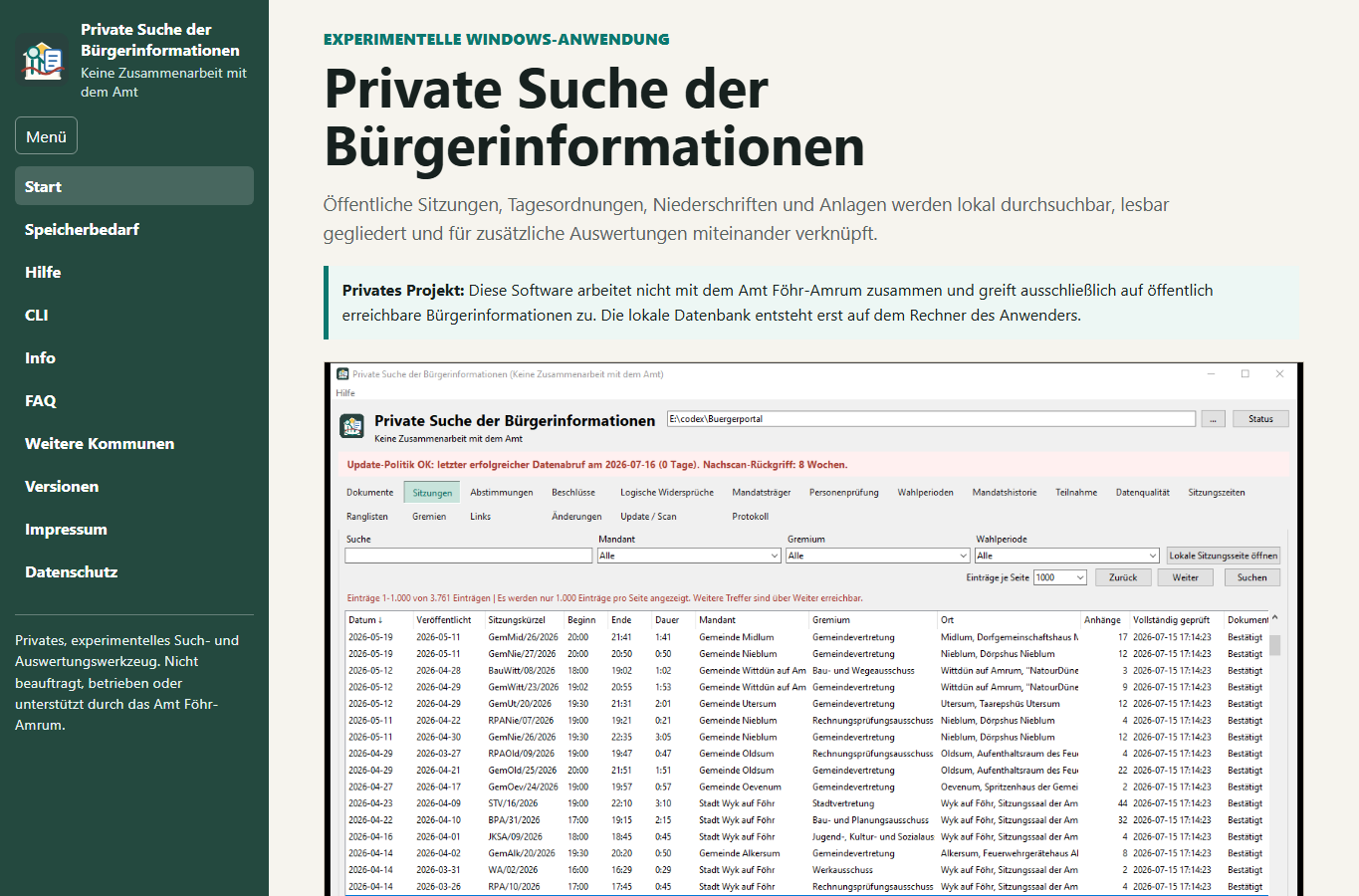Click the site logo icon in sidebar
Image resolution: width=1359 pixels, height=896 pixels.
pos(42,61)
